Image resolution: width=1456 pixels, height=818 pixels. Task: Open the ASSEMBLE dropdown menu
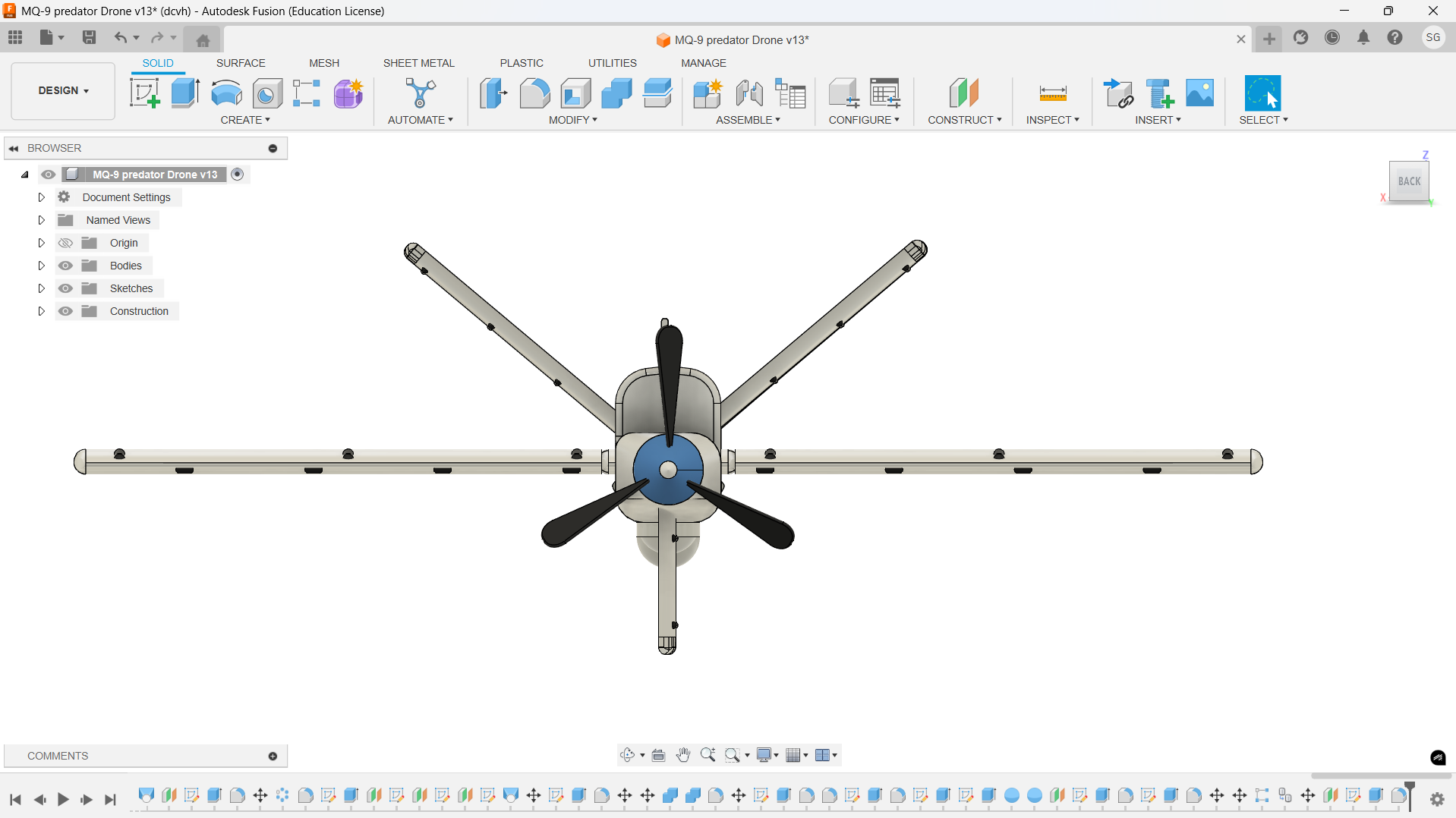pyautogui.click(x=748, y=120)
